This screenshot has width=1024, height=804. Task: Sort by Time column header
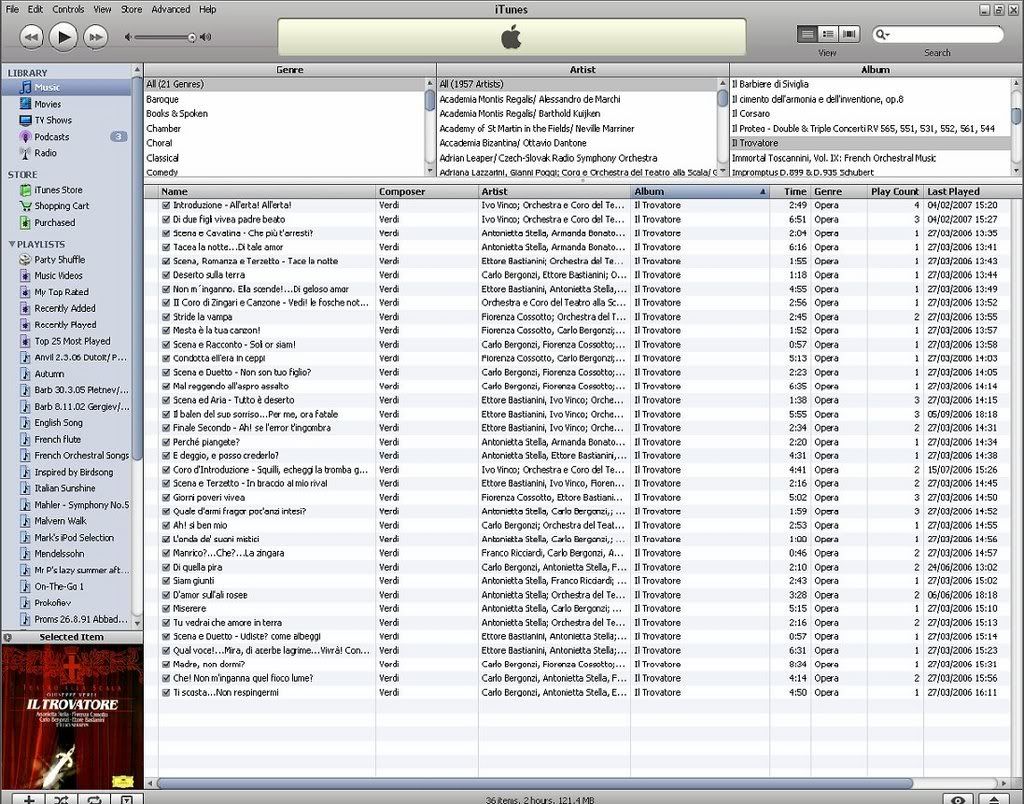click(x=790, y=191)
